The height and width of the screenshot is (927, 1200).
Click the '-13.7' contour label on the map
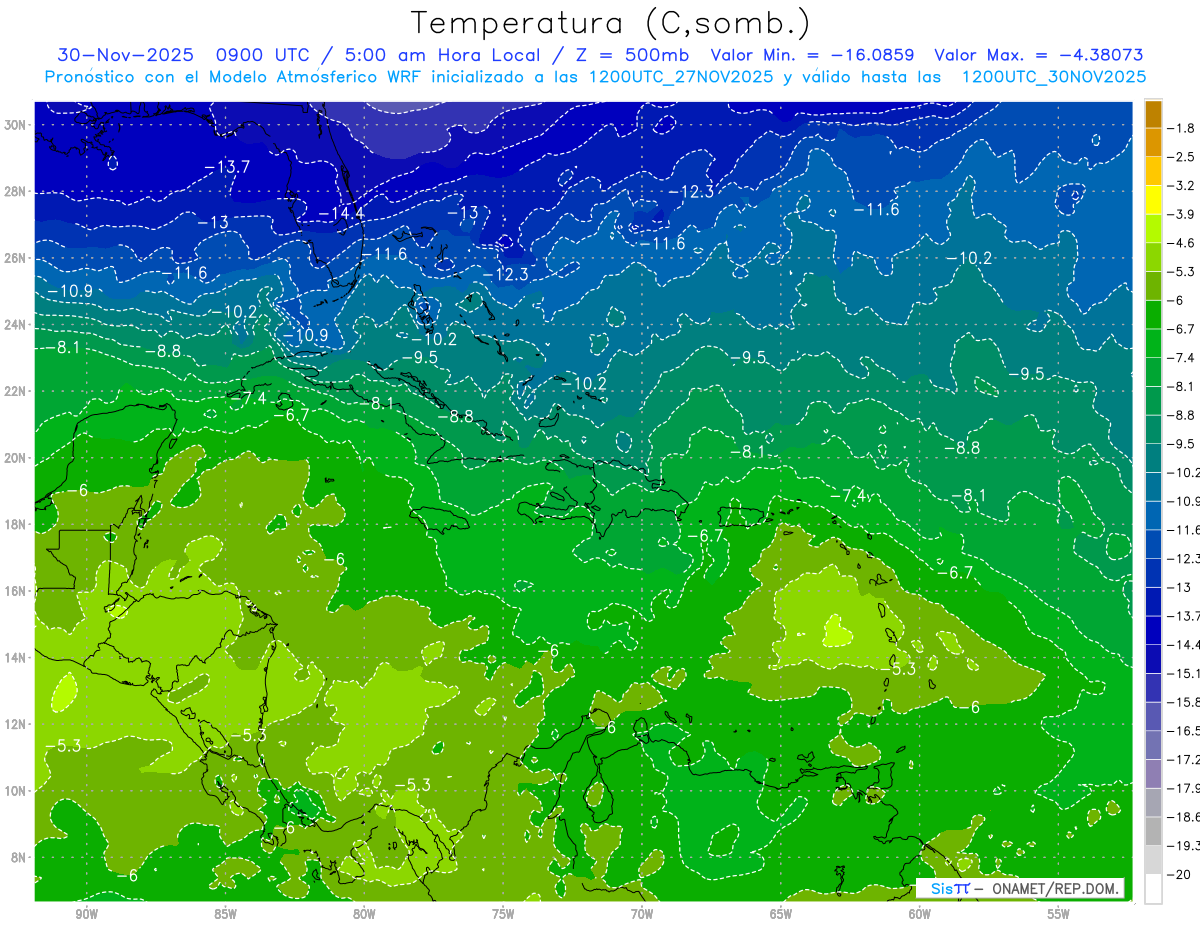point(227,167)
